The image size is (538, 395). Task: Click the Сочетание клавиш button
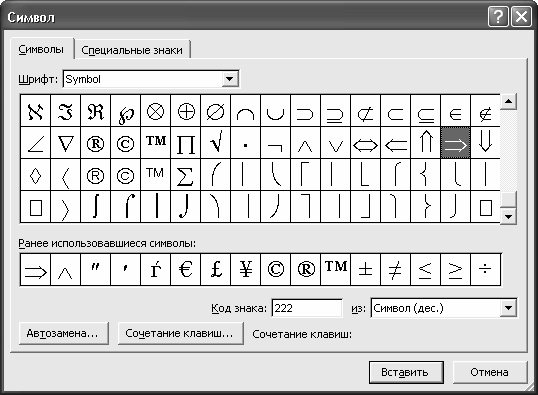(180, 333)
